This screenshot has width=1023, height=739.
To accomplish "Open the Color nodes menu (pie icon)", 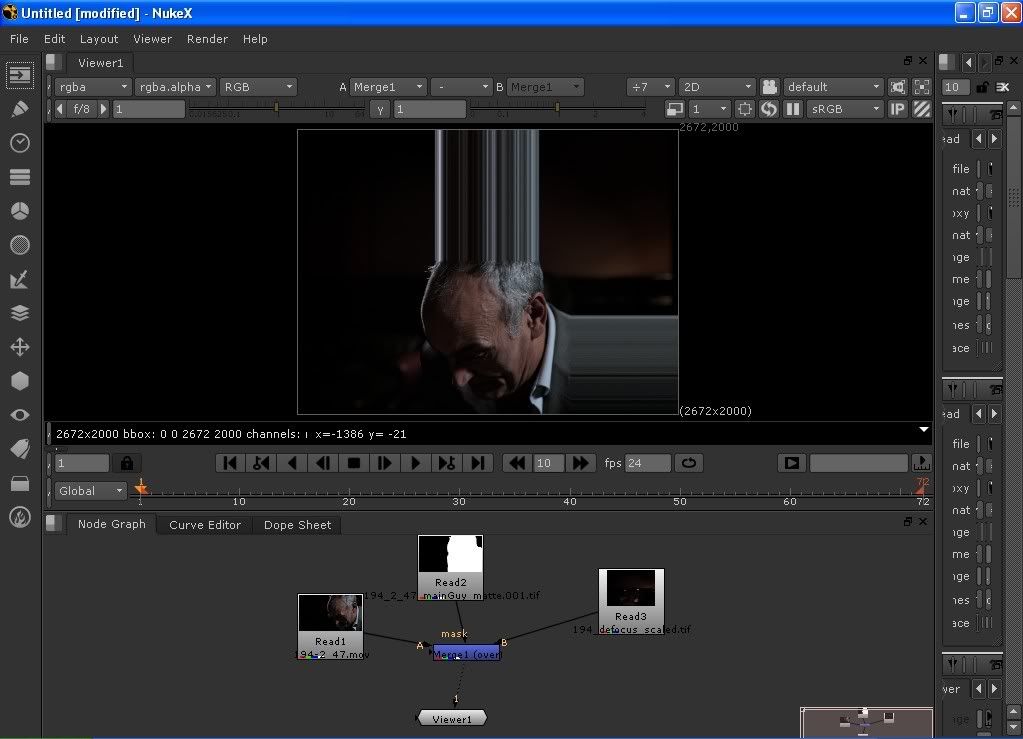I will tap(19, 211).
